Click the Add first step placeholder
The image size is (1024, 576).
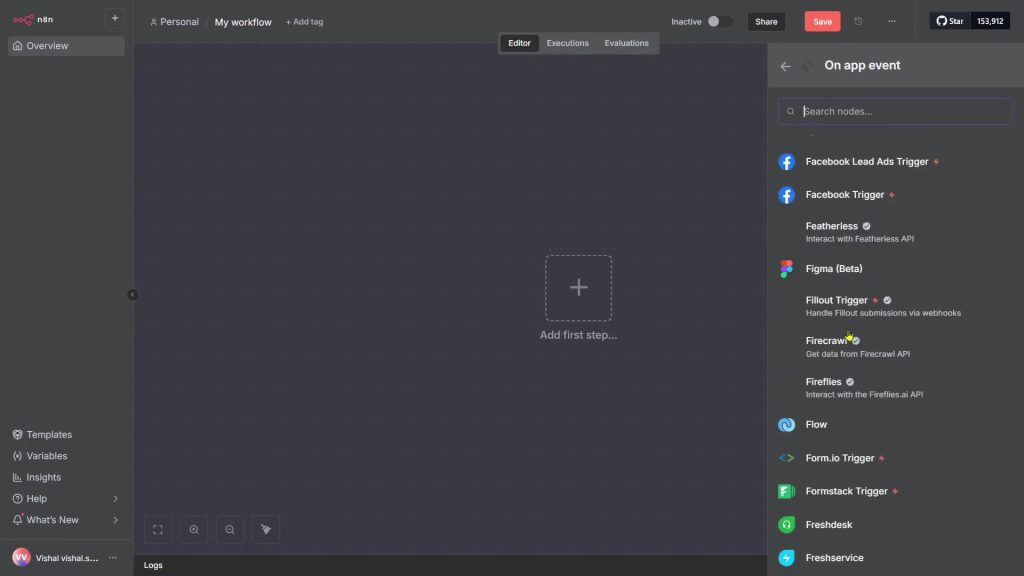(x=578, y=288)
